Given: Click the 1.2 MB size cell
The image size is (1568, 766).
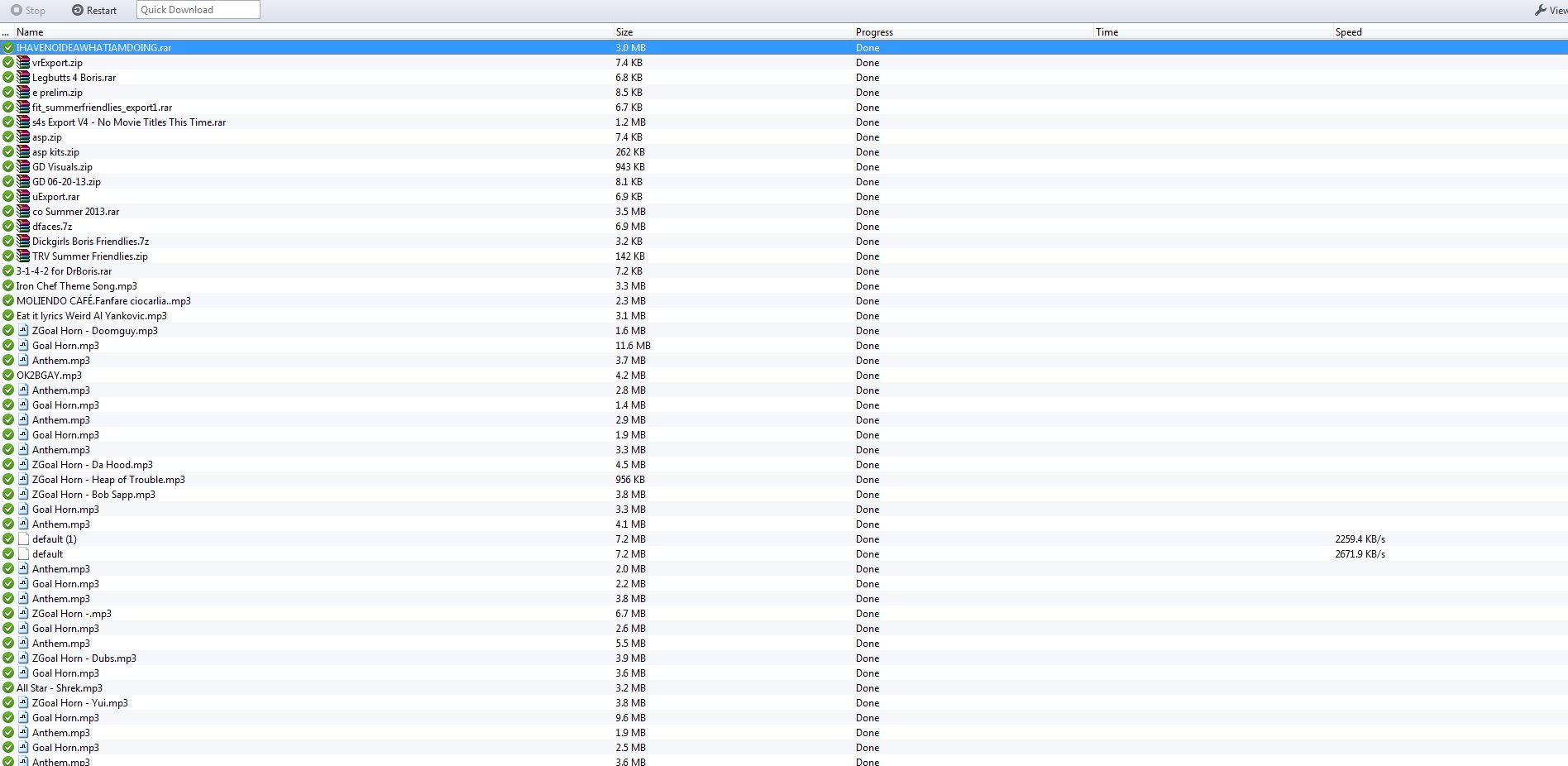Looking at the screenshot, I should [630, 122].
